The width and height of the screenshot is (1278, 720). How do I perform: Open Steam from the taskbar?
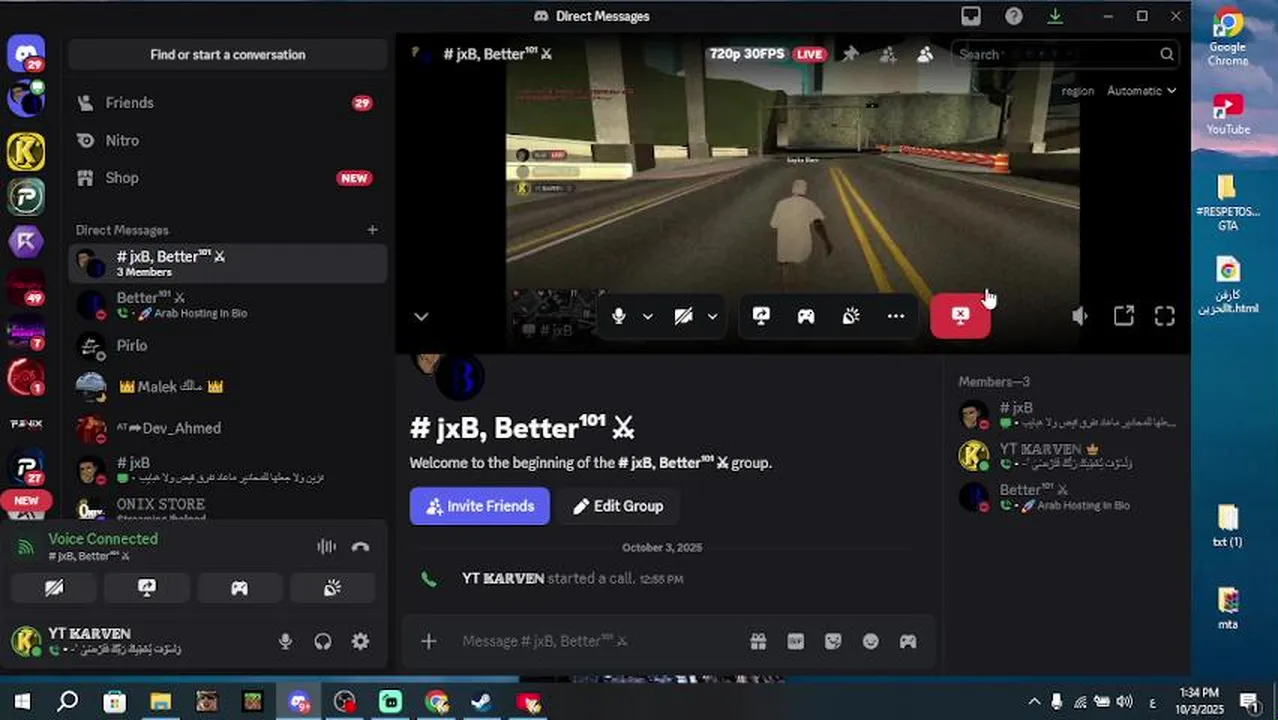point(482,702)
